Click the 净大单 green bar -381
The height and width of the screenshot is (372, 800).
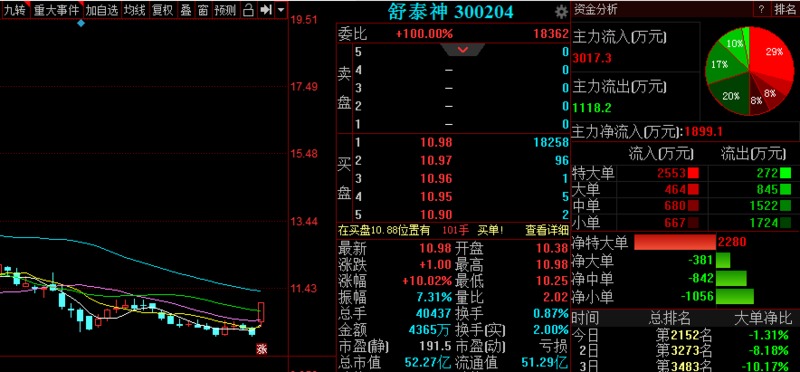pyautogui.click(x=723, y=260)
